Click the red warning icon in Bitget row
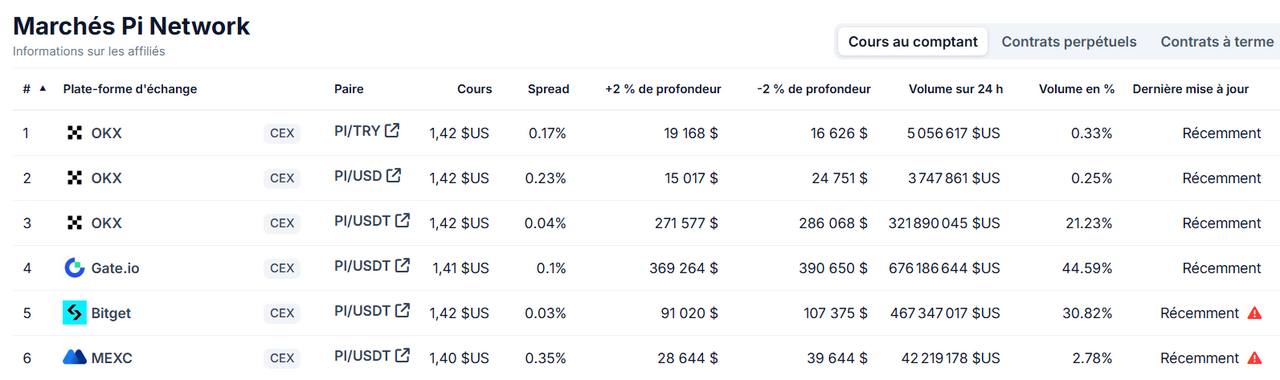This screenshot has width=1280, height=380. [1254, 313]
